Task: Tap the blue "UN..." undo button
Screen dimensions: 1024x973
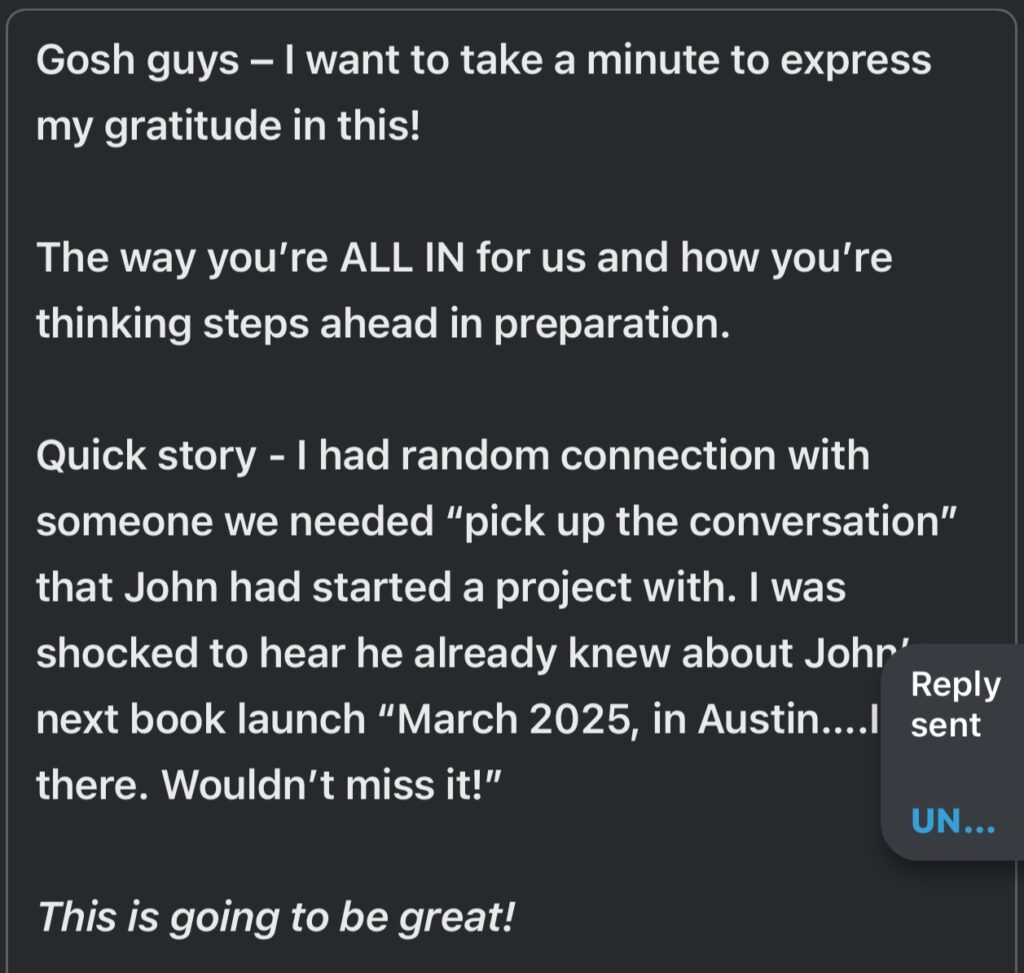Action: (x=952, y=821)
